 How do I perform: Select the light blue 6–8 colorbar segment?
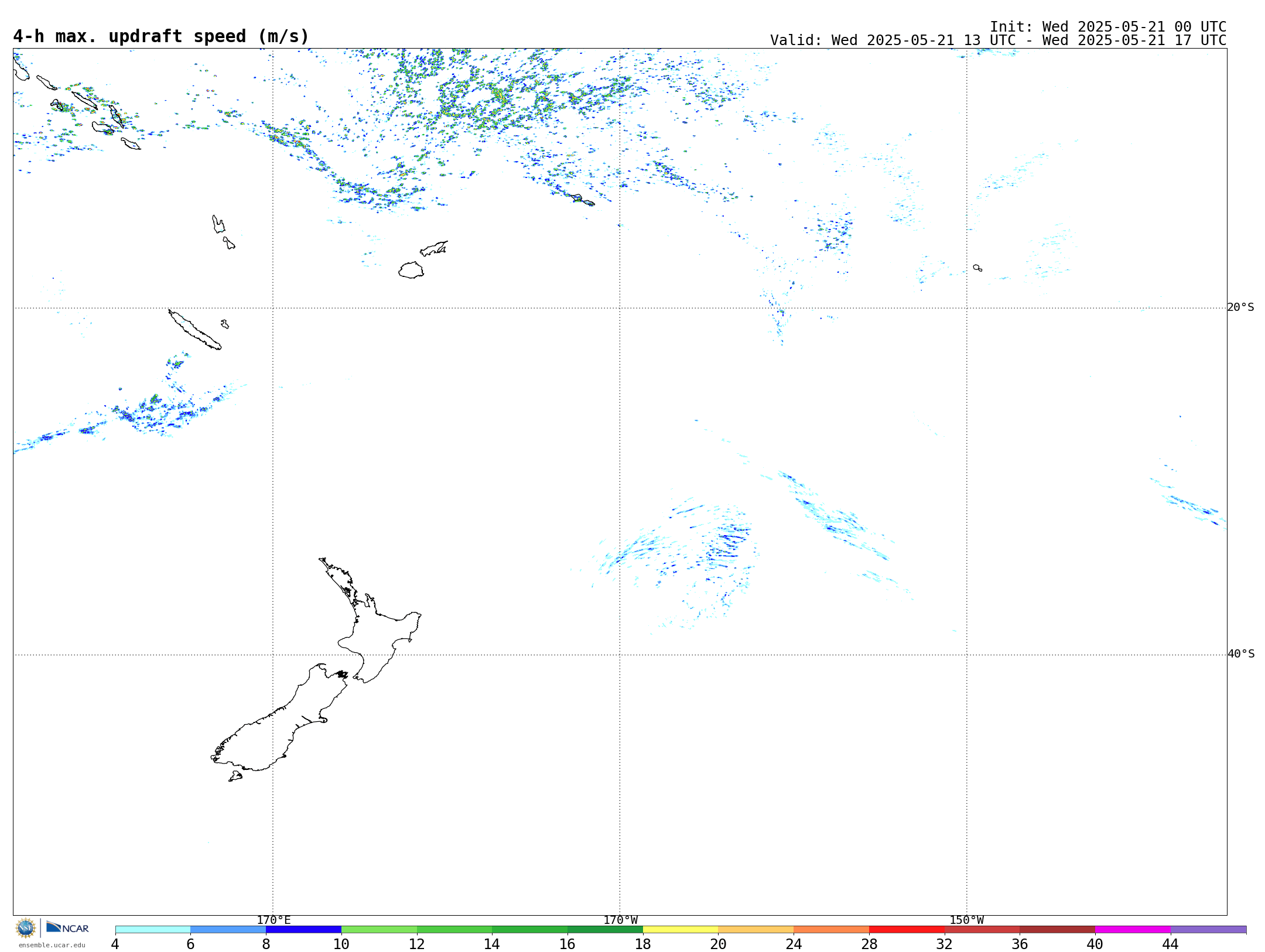click(228, 930)
